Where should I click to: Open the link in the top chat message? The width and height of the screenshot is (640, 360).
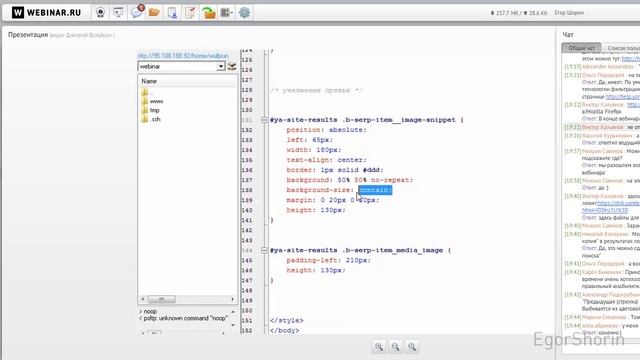pos(631,59)
